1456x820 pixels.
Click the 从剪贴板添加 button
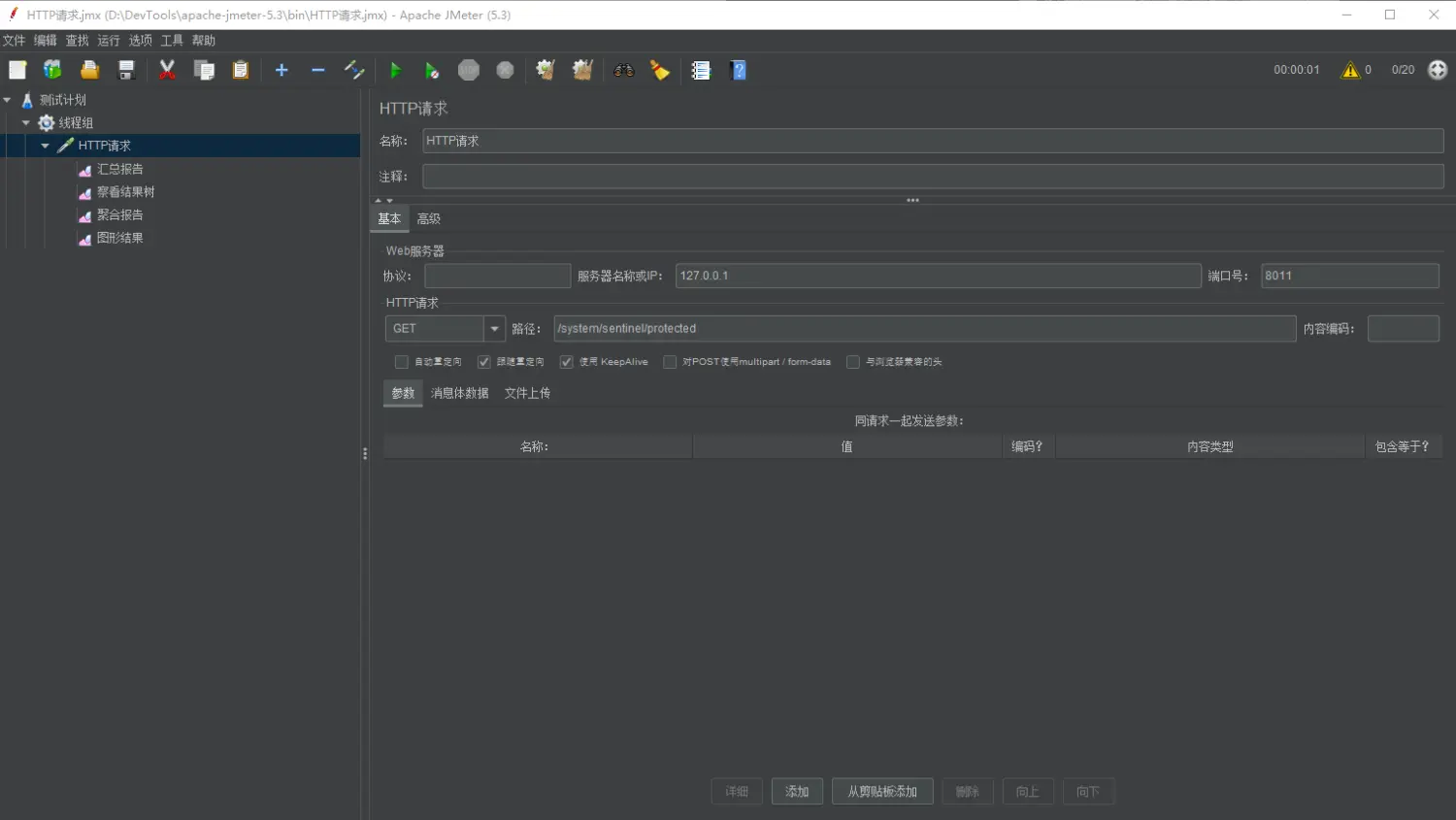[x=882, y=792]
